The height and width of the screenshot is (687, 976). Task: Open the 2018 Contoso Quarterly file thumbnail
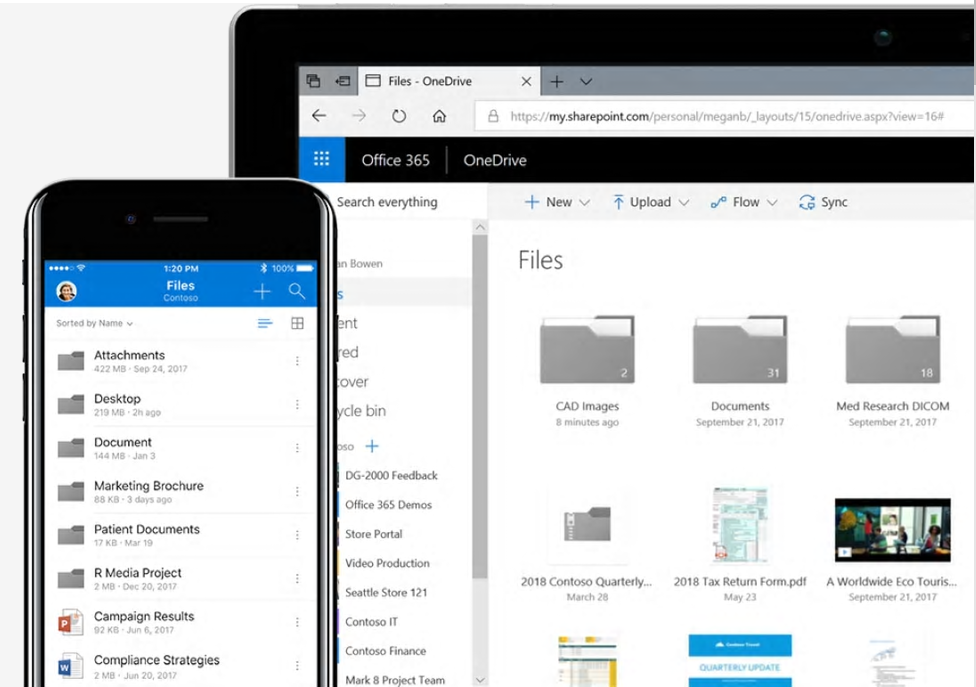pos(587,525)
